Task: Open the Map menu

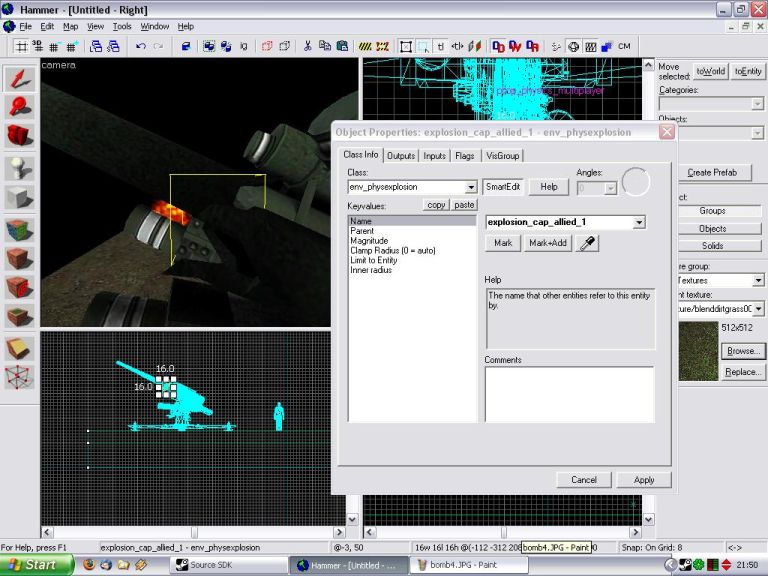Action: click(71, 26)
